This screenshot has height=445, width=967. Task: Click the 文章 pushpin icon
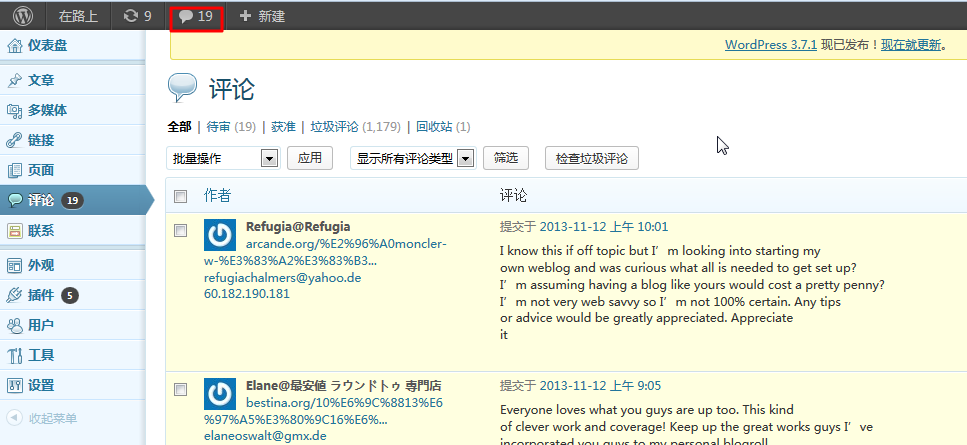point(14,80)
